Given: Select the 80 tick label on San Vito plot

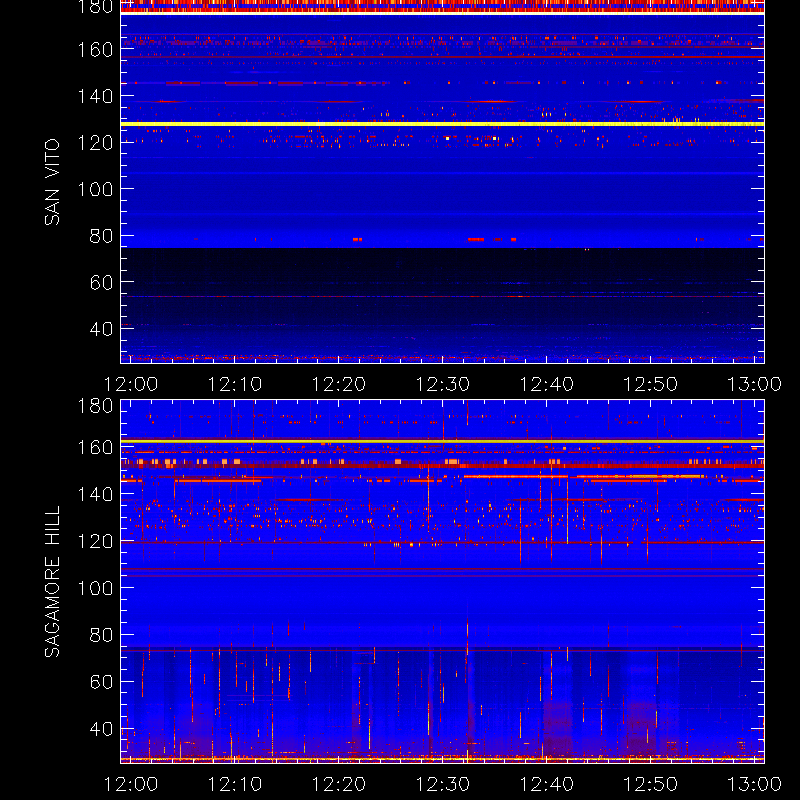Looking at the screenshot, I should click(x=101, y=236).
